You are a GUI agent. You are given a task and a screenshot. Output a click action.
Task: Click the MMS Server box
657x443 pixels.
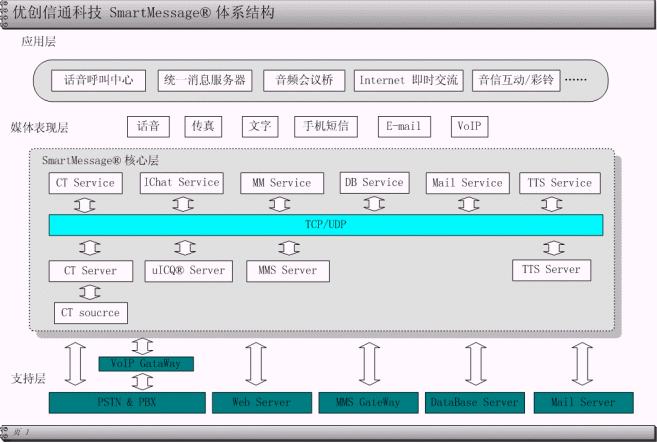(287, 271)
